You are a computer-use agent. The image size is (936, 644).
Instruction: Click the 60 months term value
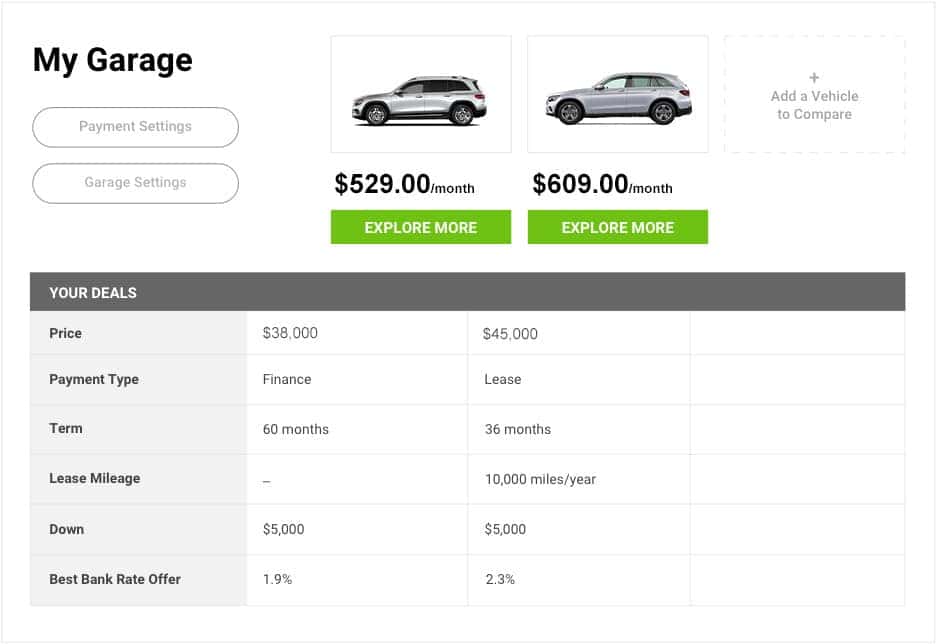[x=295, y=429]
